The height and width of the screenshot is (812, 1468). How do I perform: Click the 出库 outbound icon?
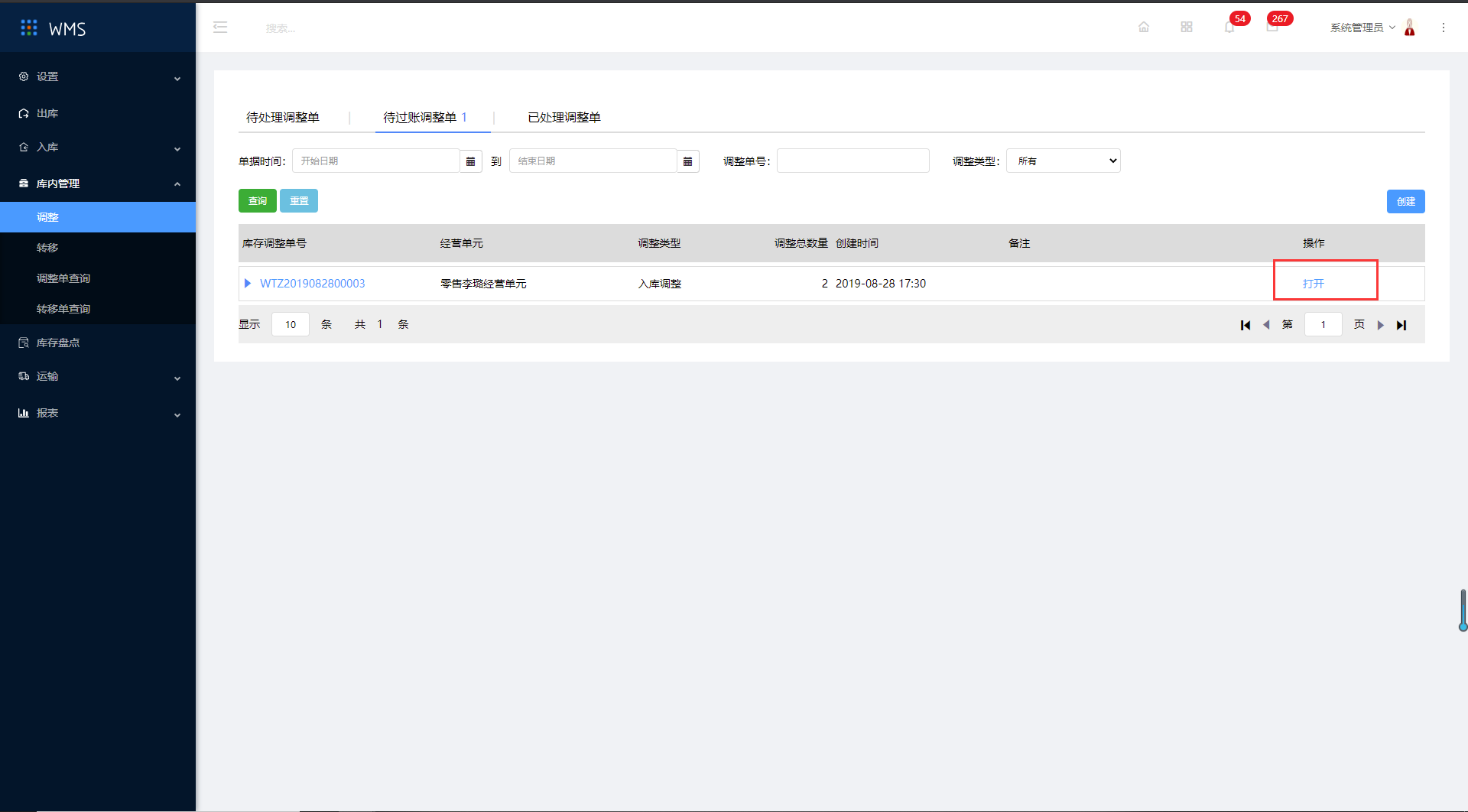[24, 113]
